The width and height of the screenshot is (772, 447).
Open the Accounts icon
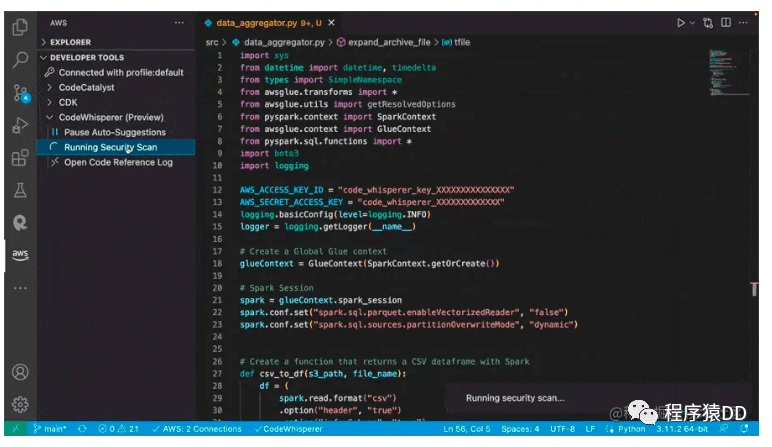(20, 372)
